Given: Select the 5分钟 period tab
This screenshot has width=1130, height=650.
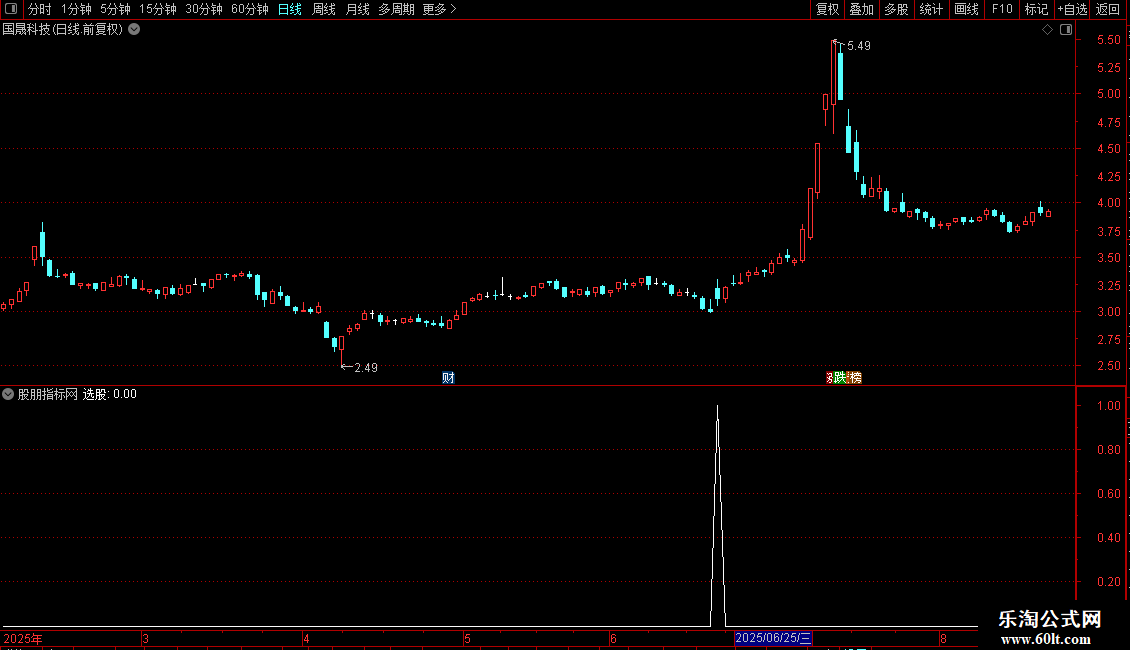Looking at the screenshot, I should [115, 9].
